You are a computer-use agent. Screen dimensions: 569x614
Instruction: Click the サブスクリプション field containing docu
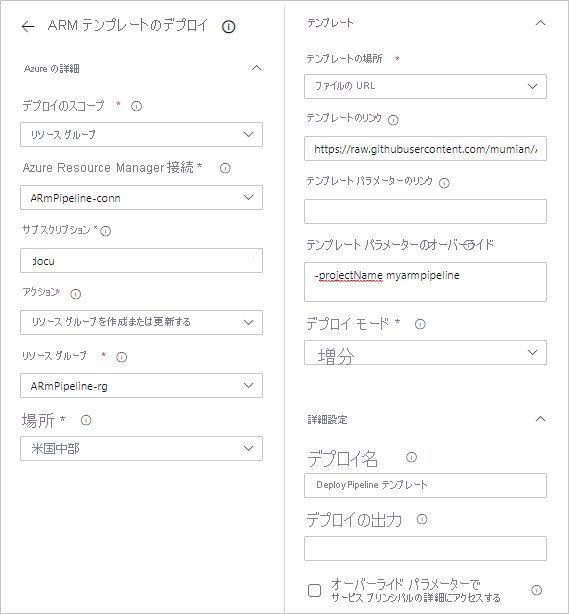click(x=141, y=260)
